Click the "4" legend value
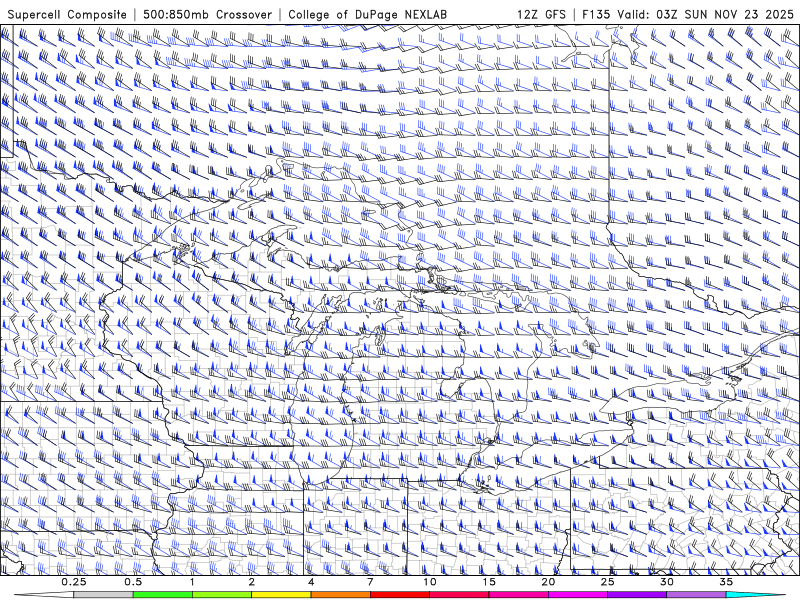Image resolution: width=800 pixels, height=600 pixels. point(311,582)
